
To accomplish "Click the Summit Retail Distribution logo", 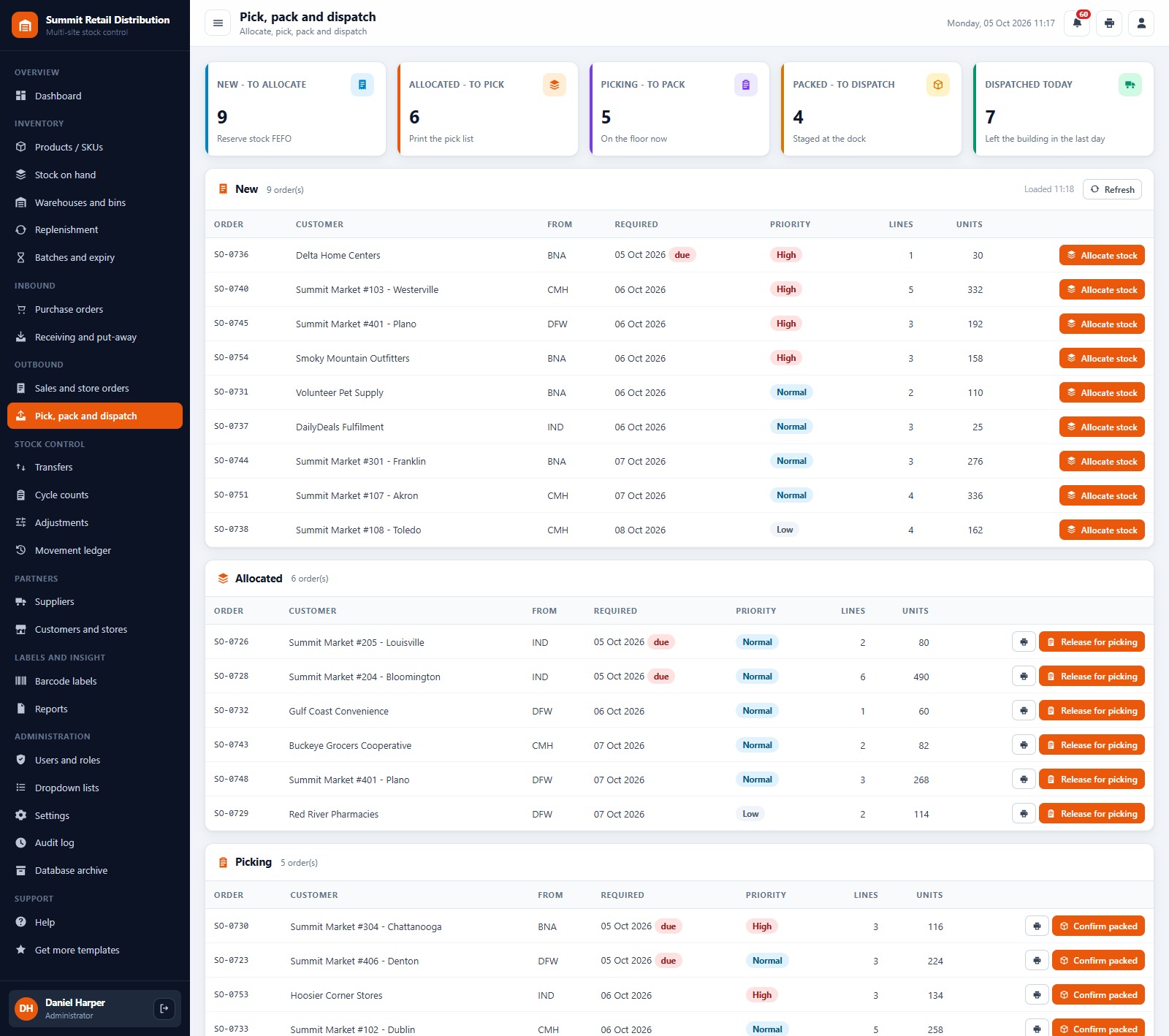I will coord(25,25).
